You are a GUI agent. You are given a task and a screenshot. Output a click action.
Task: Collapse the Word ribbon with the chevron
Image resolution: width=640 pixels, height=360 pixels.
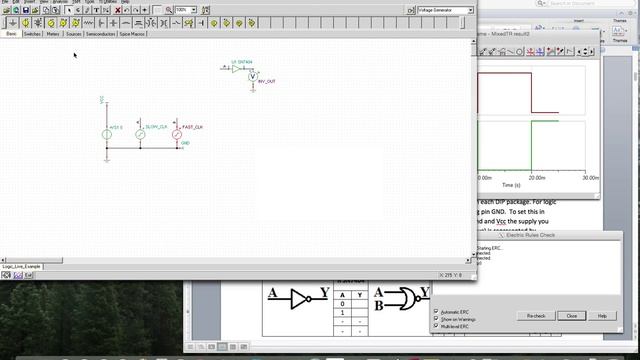point(622,13)
